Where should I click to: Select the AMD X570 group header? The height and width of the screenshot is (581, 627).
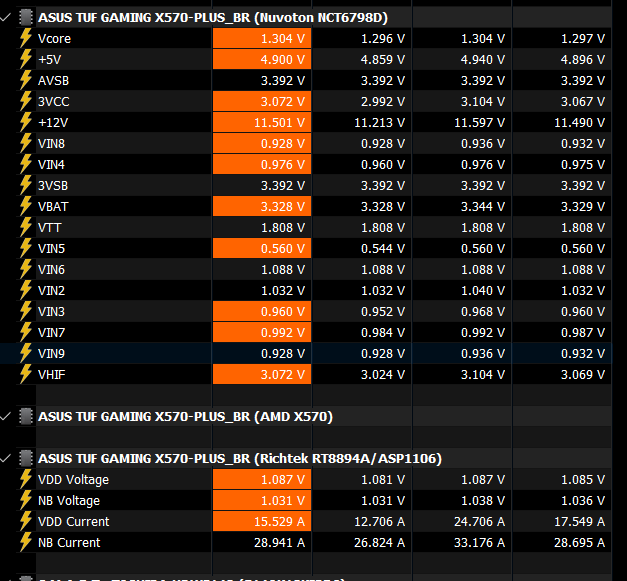[185, 416]
